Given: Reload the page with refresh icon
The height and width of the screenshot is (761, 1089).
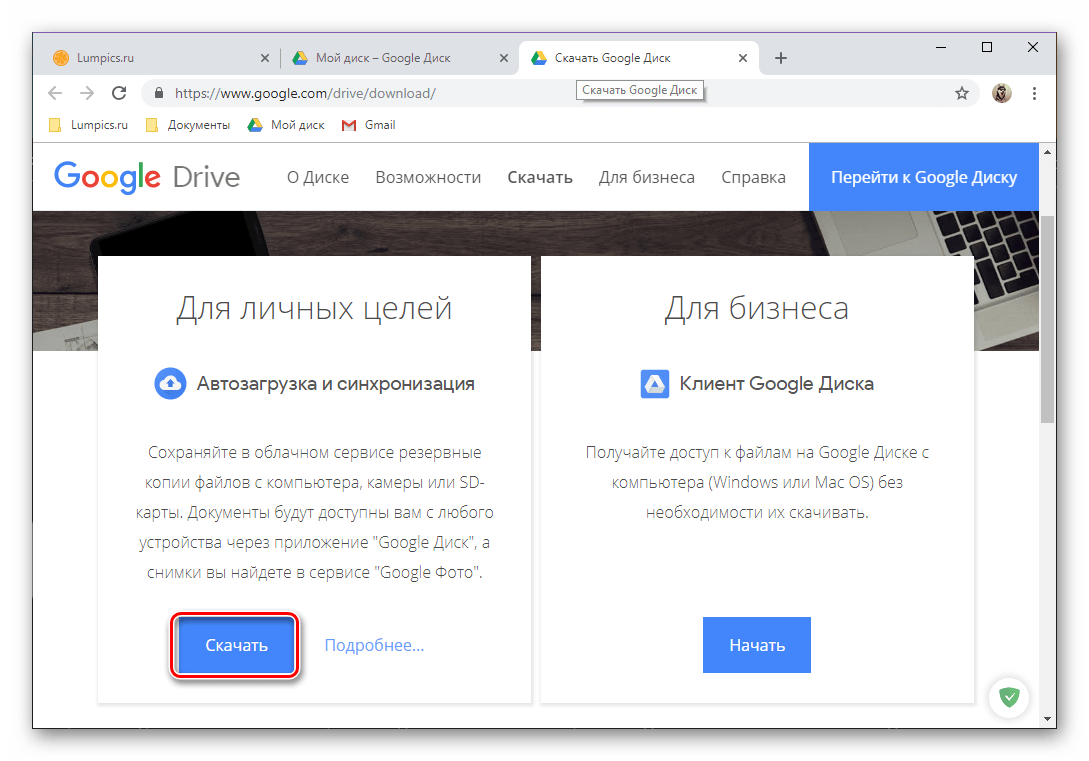Looking at the screenshot, I should [x=119, y=93].
